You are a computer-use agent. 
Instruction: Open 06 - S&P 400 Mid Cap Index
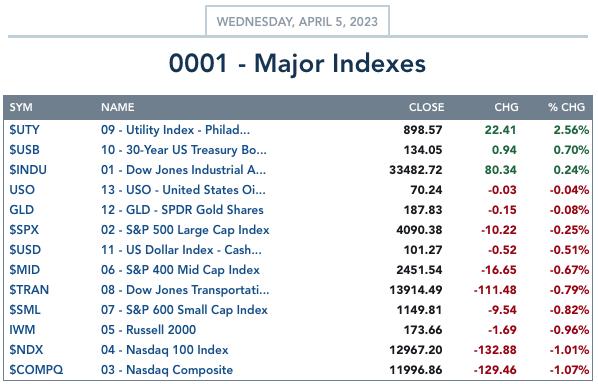click(180, 270)
